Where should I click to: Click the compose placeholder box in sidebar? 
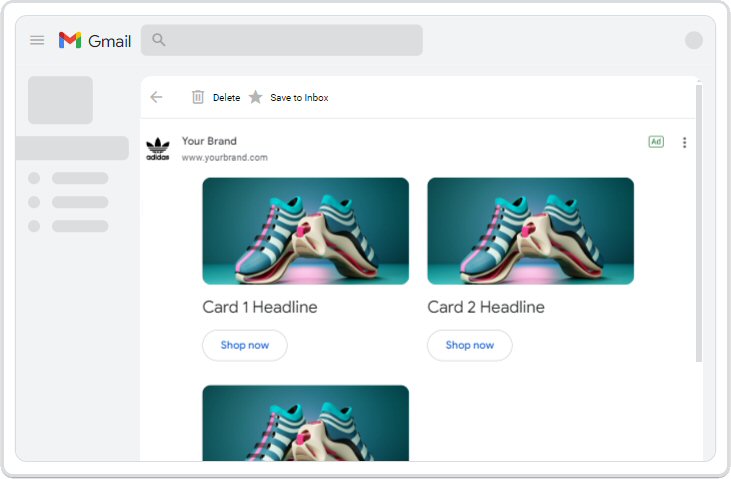point(60,100)
